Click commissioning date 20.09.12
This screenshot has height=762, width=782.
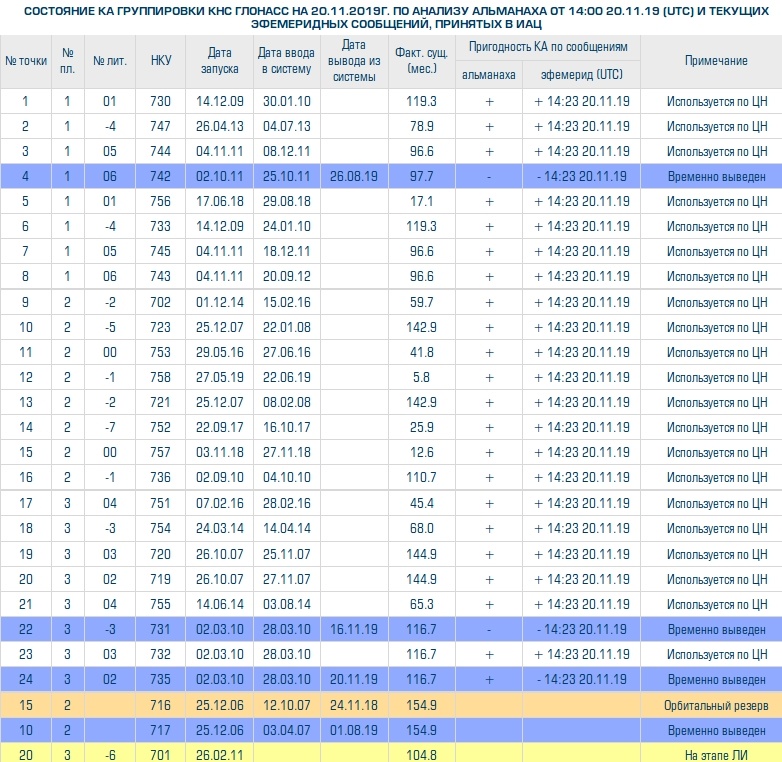coord(287,276)
